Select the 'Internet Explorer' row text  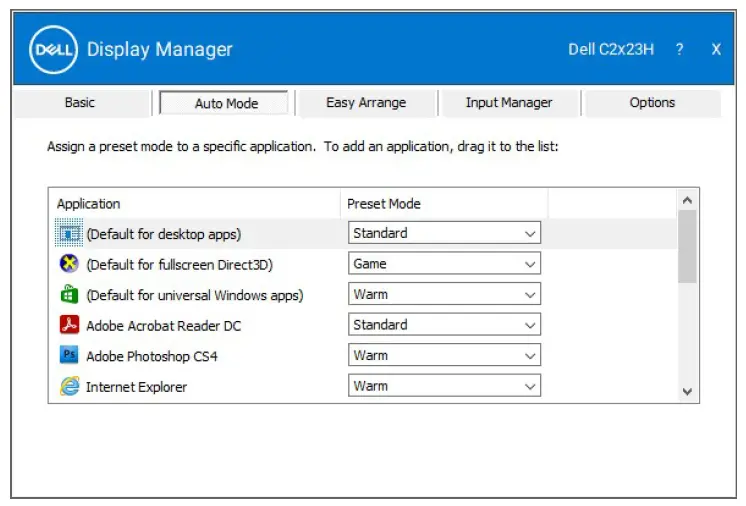click(x=137, y=387)
